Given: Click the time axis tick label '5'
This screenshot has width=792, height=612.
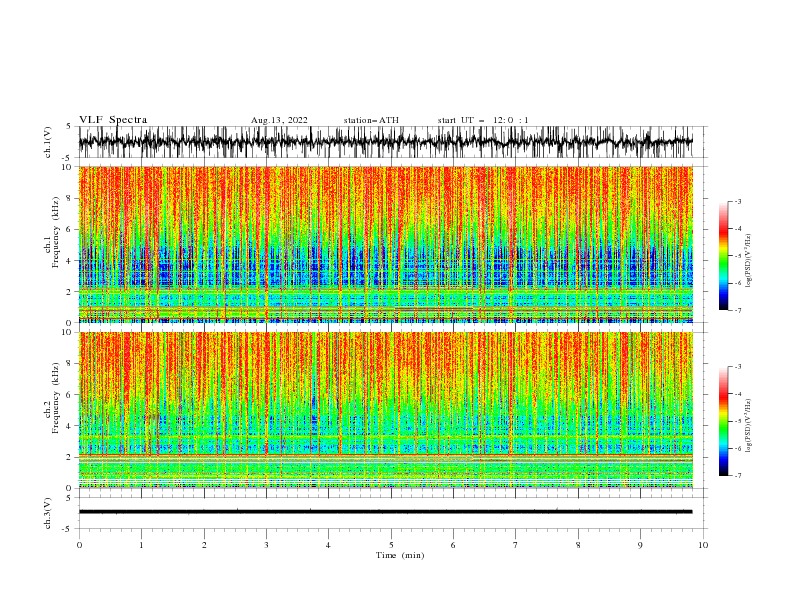Looking at the screenshot, I should [x=391, y=545].
